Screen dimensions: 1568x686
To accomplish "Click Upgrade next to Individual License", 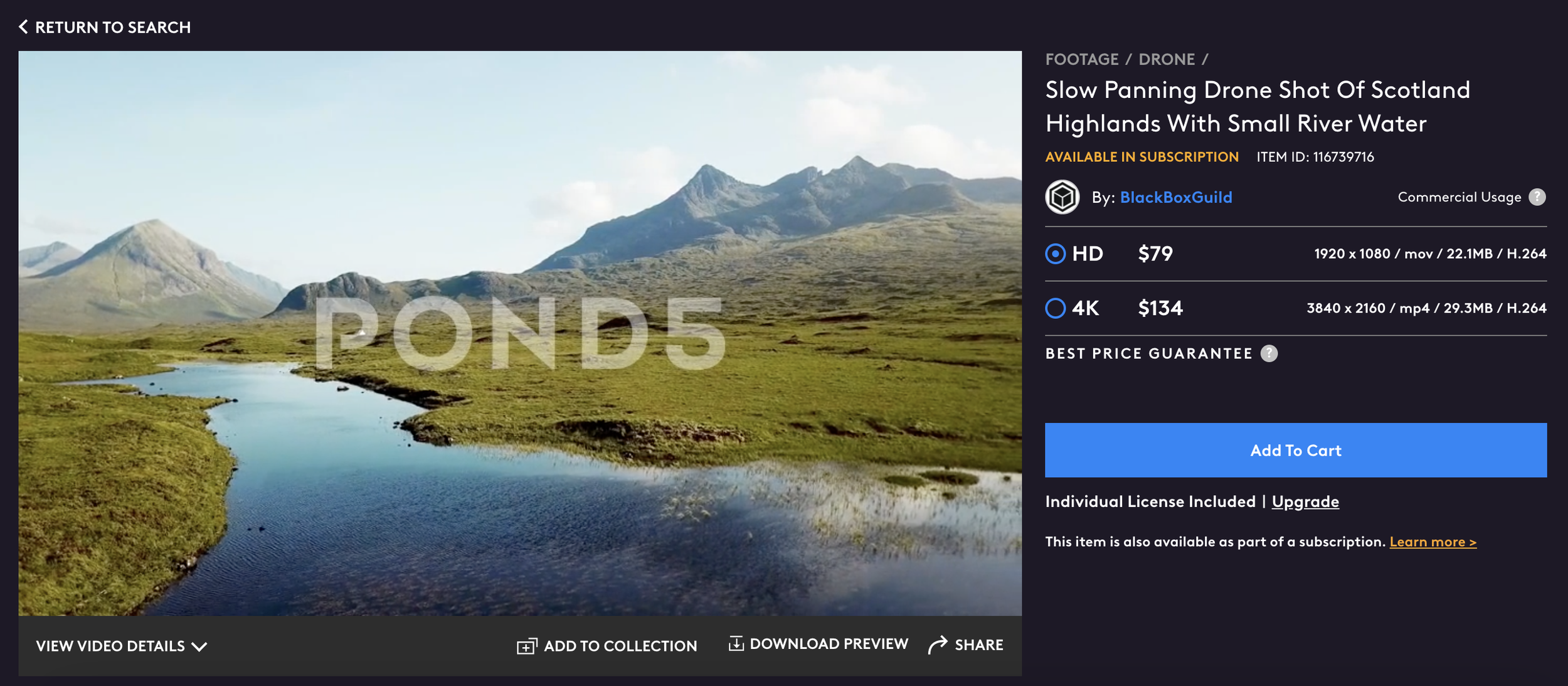I will click(1305, 501).
